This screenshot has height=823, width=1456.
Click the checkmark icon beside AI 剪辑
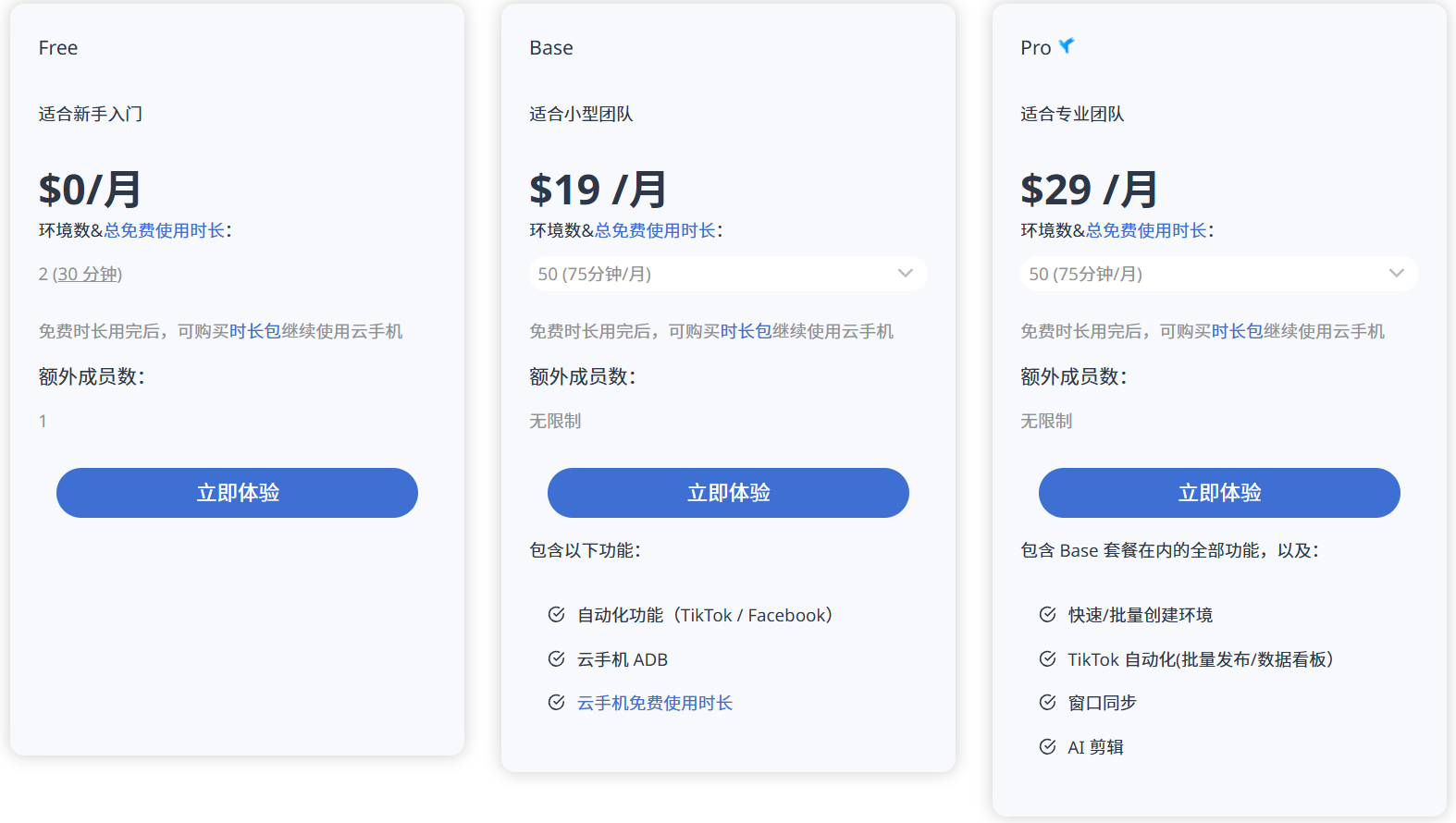[1047, 746]
